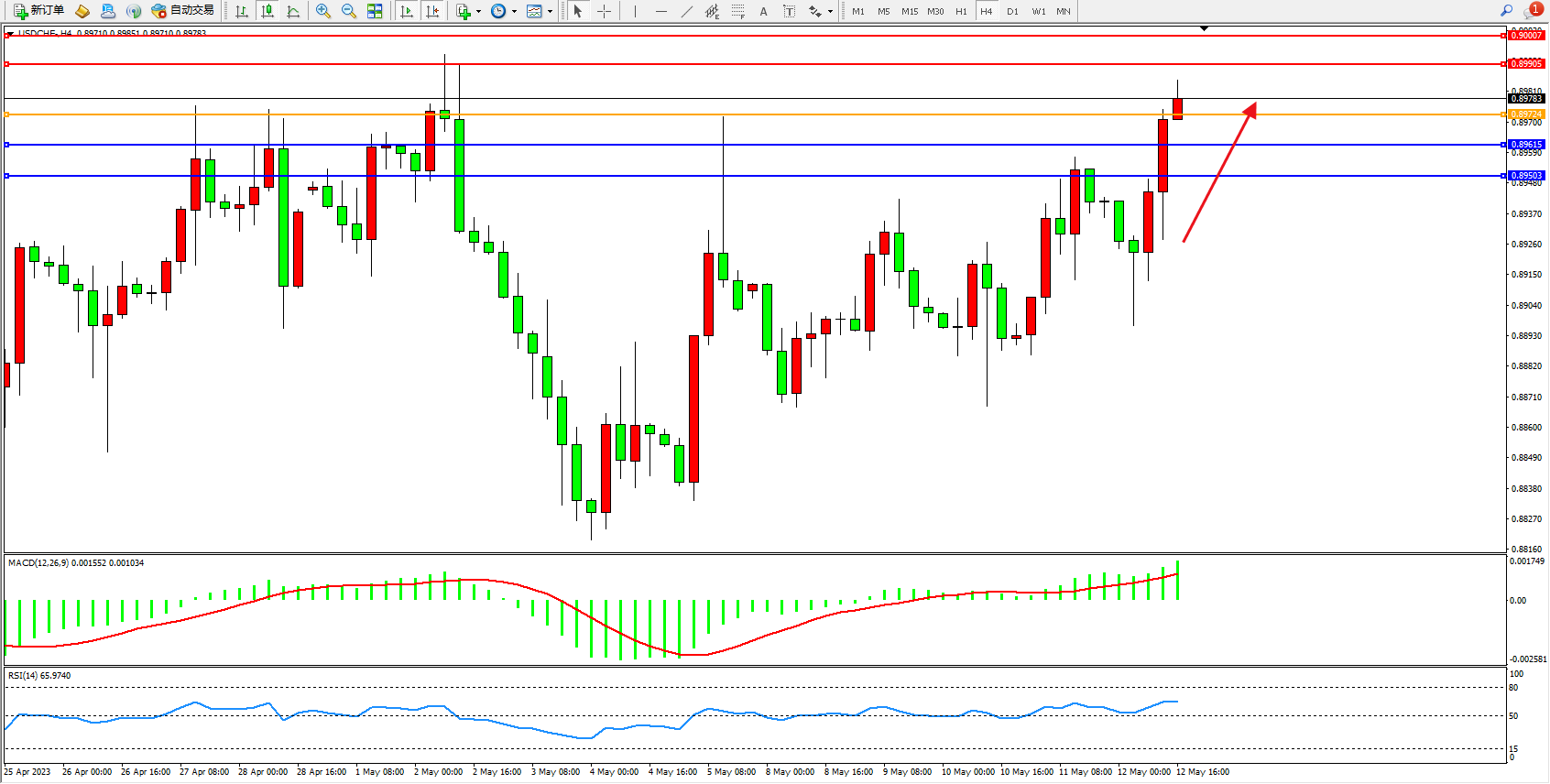Select the crosshair cursor tool
The image size is (1550, 784).
point(605,11)
